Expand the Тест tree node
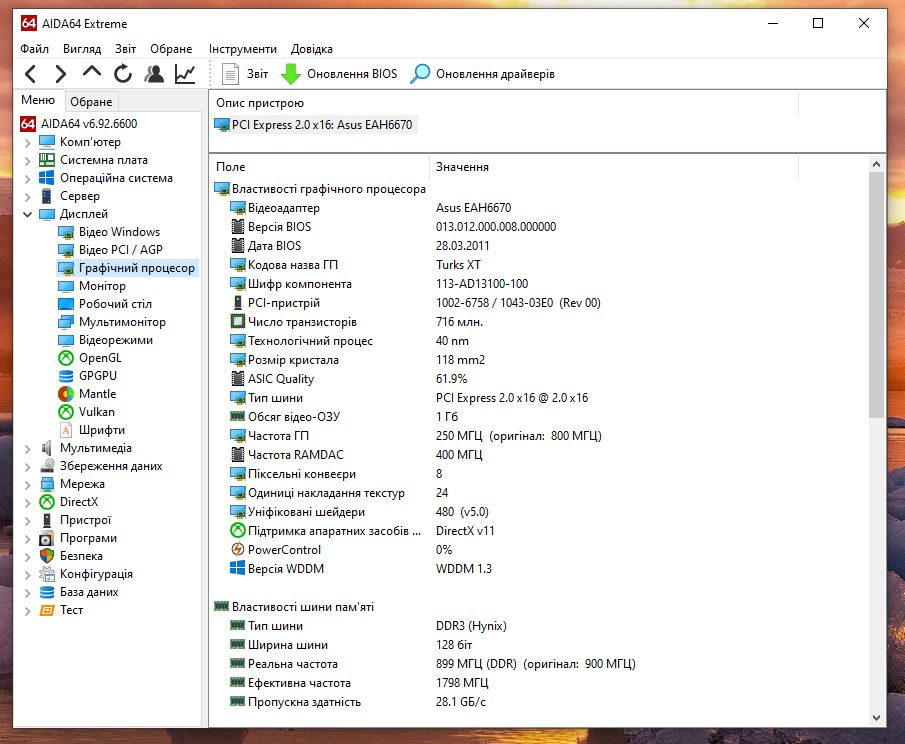This screenshot has height=744, width=905. (x=28, y=611)
